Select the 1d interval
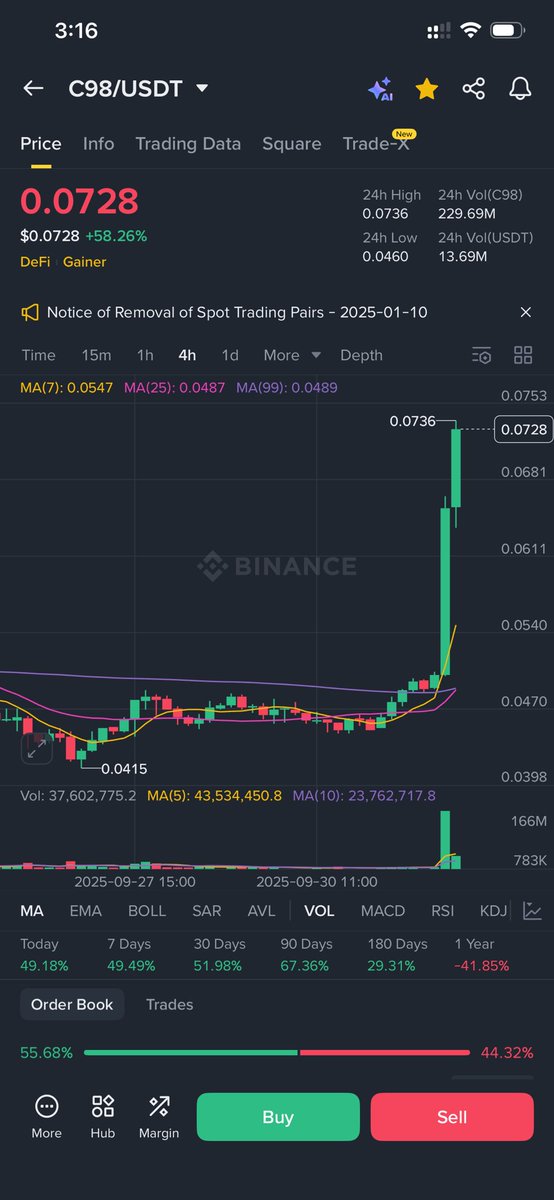Image resolution: width=554 pixels, height=1200 pixels. (x=230, y=355)
